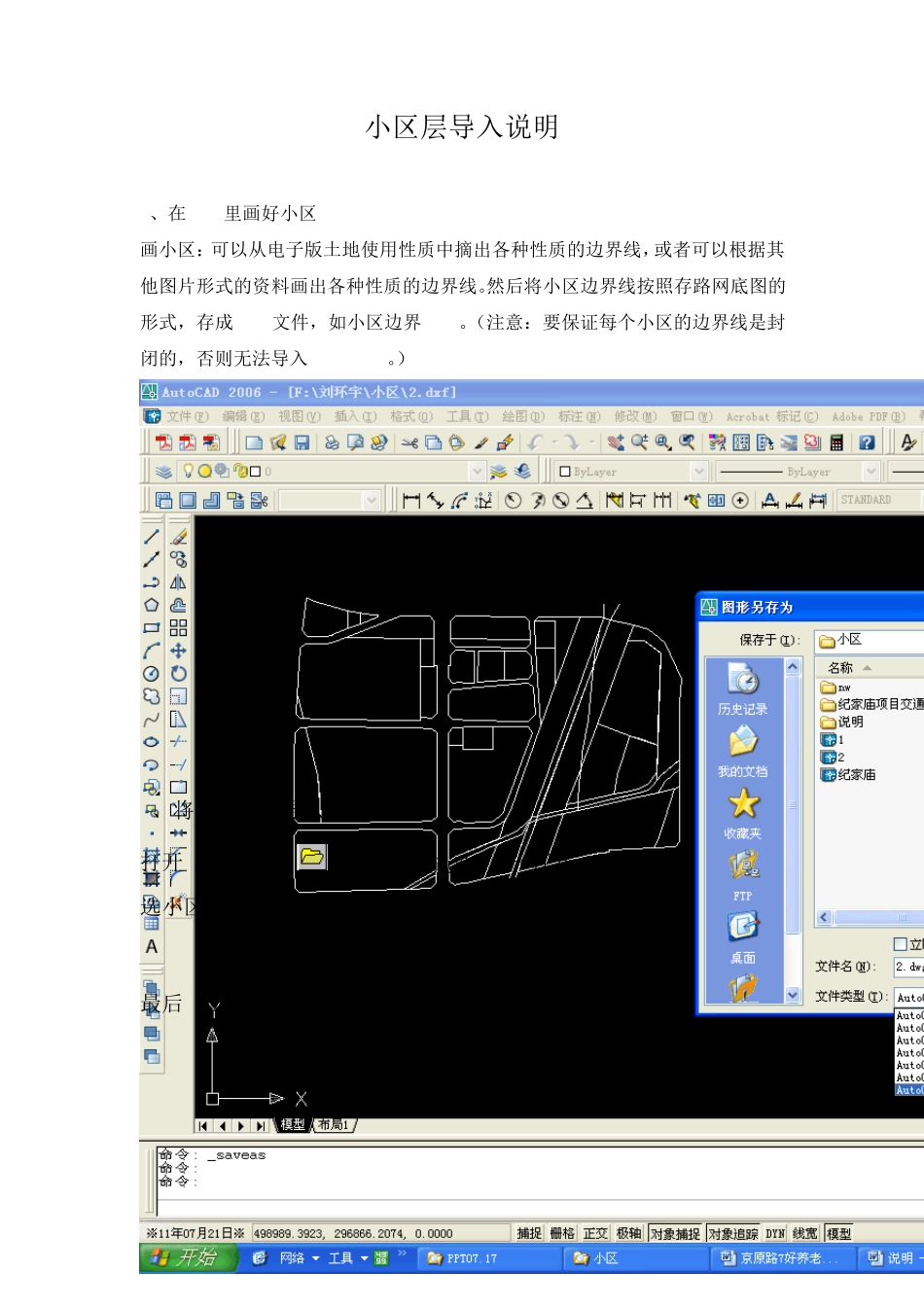This screenshot has height=1307, width=924.
Task: Click the Move tool icon
Action: coord(178,651)
